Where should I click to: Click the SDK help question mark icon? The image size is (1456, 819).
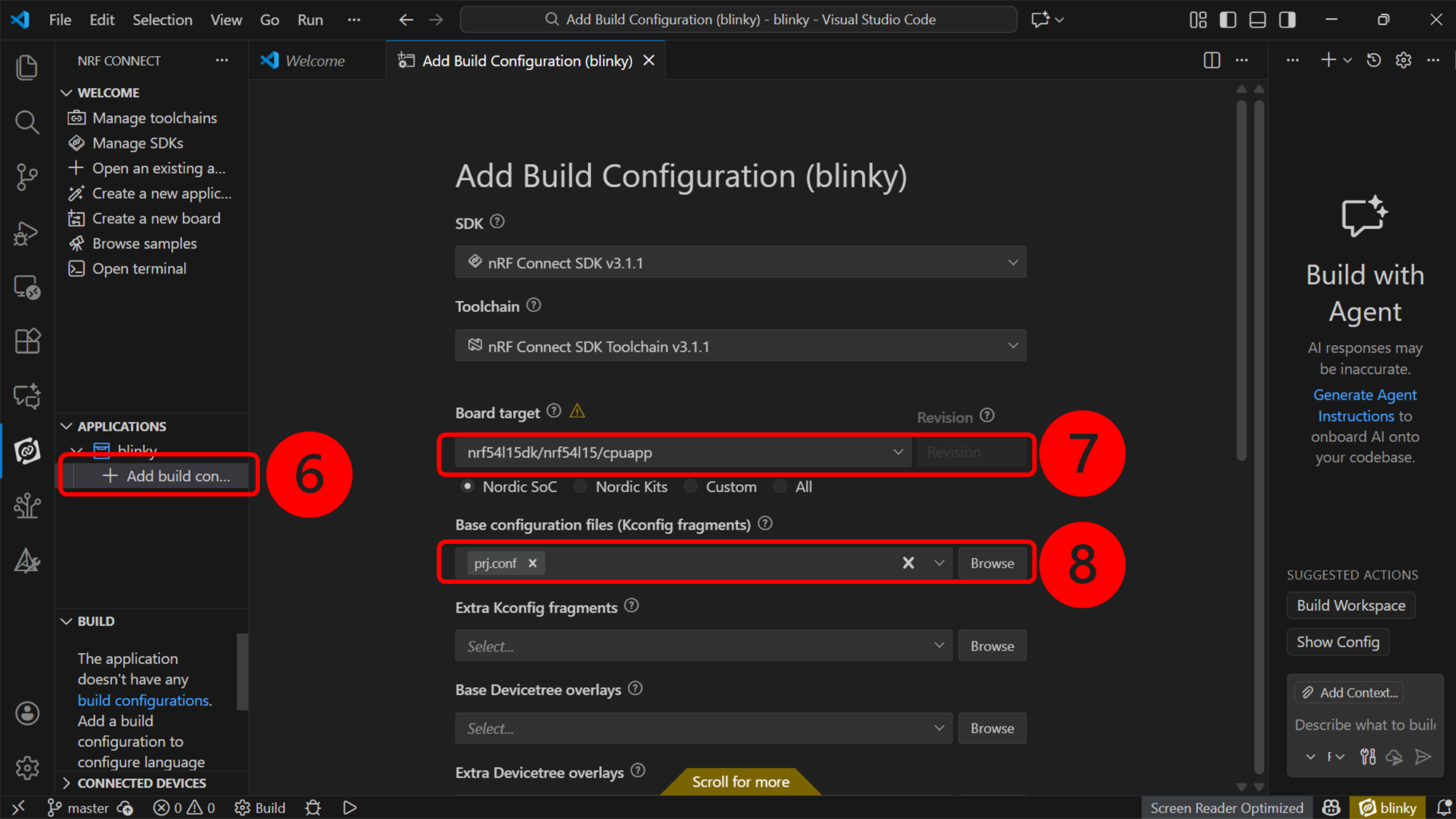click(x=497, y=221)
